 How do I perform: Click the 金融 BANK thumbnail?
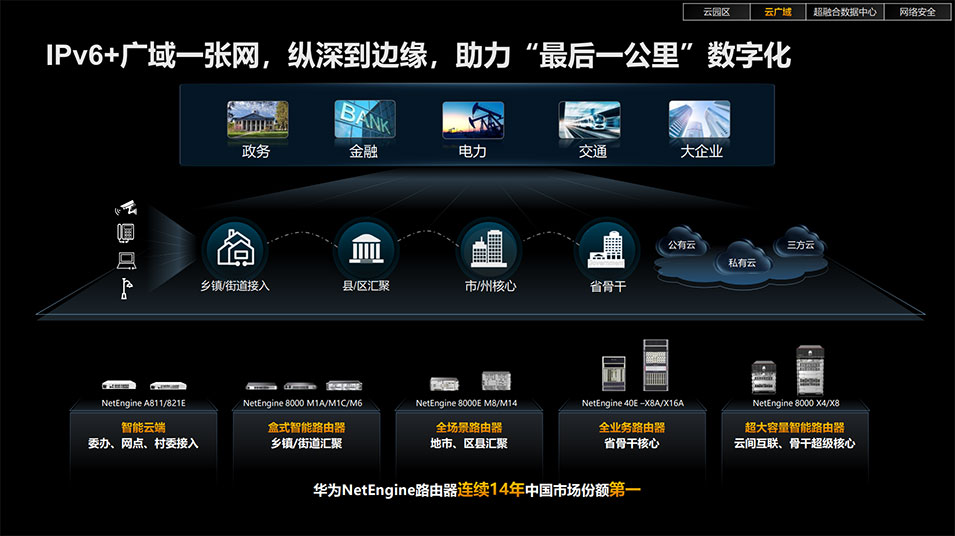[364, 120]
